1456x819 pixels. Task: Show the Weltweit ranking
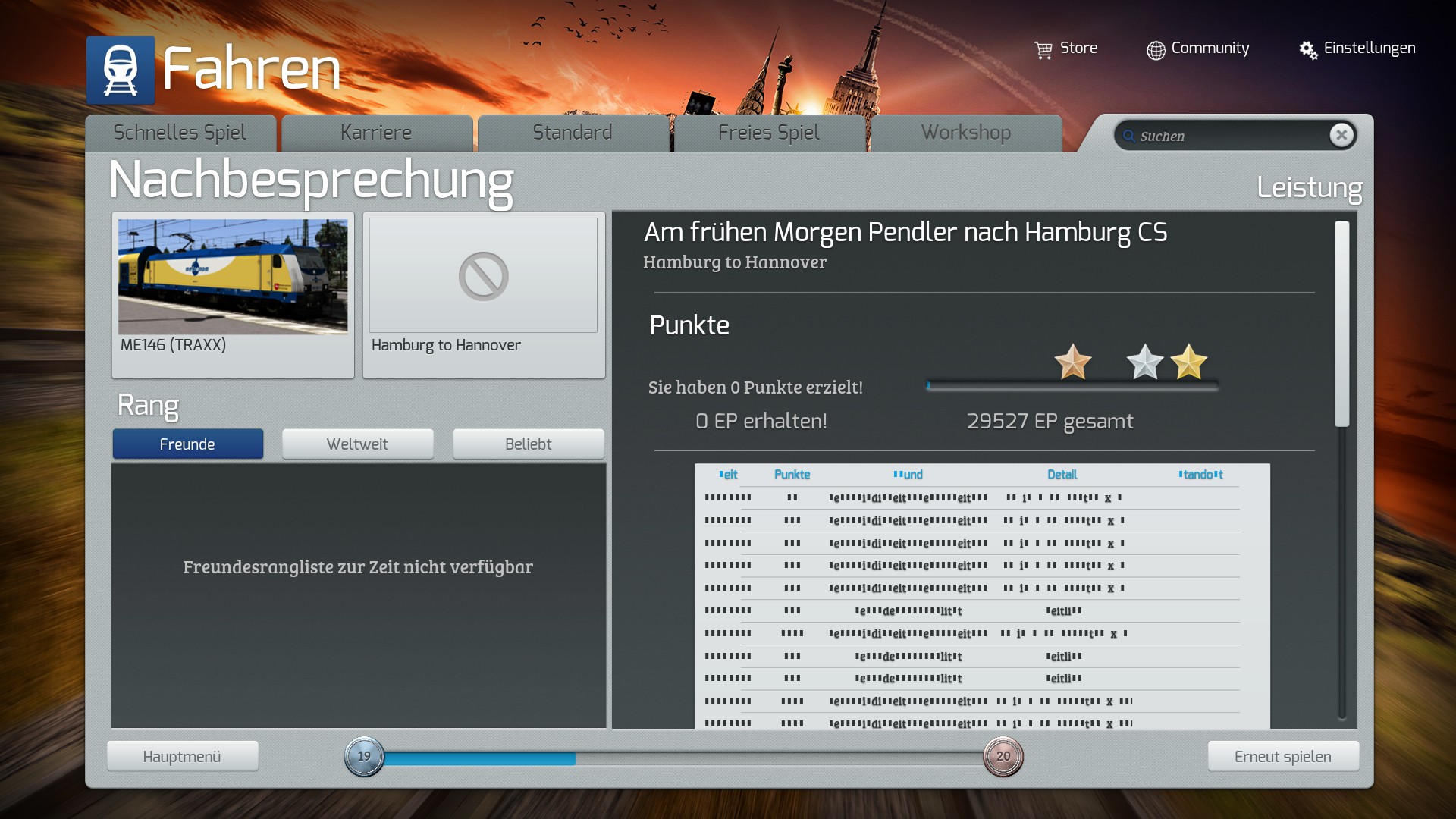[x=357, y=444]
